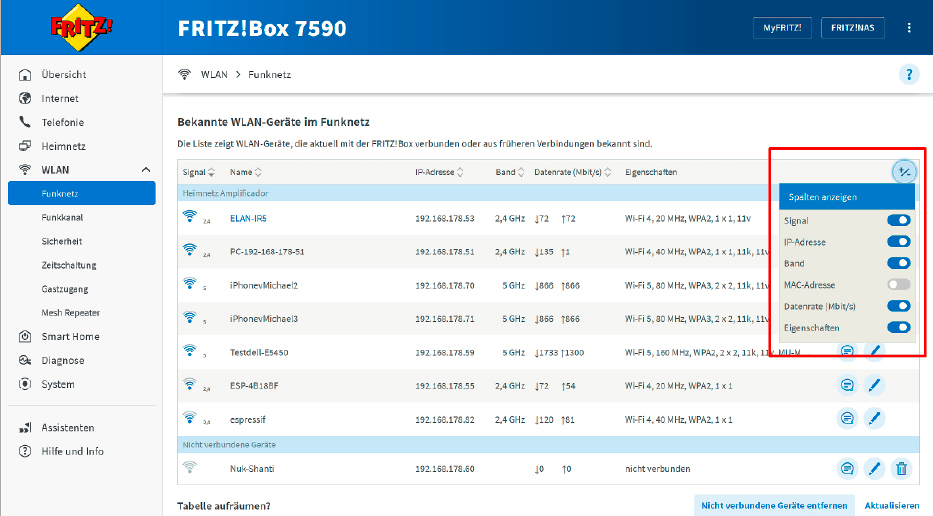Open the ELAN-IR5 device link
Viewport: 933px width, 516px height.
pyautogui.click(x=248, y=218)
